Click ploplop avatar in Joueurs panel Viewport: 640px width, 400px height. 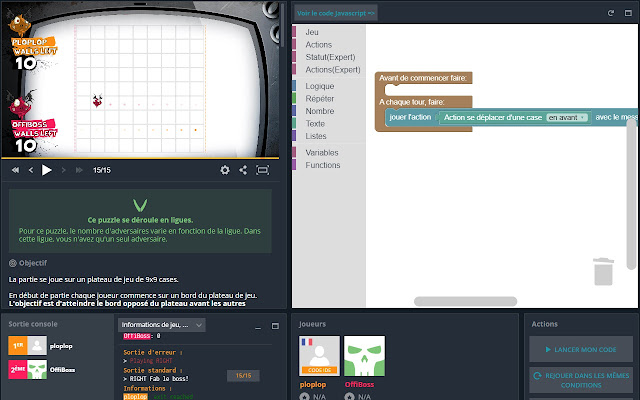(x=319, y=356)
